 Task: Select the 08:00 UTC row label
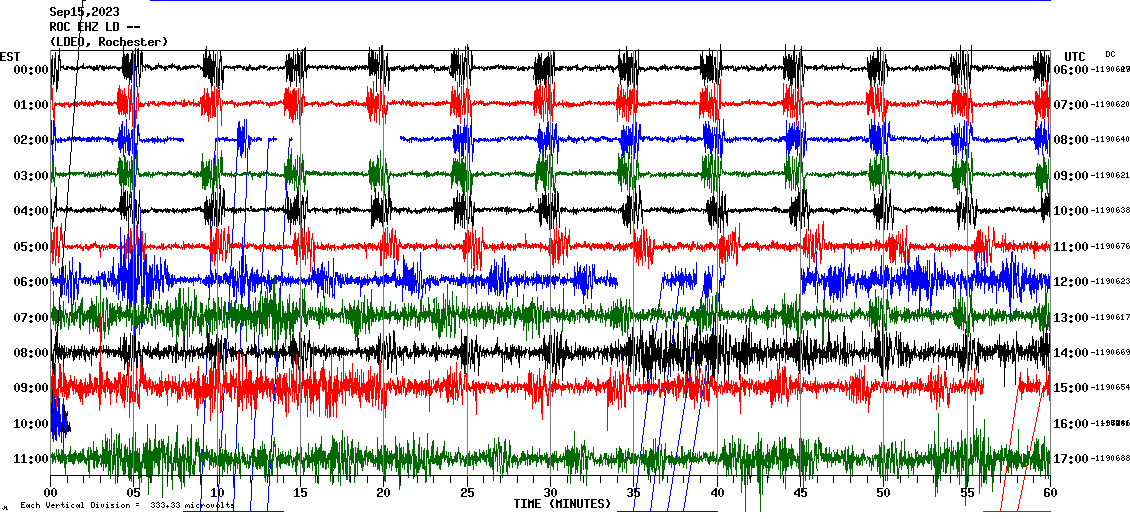point(1071,141)
